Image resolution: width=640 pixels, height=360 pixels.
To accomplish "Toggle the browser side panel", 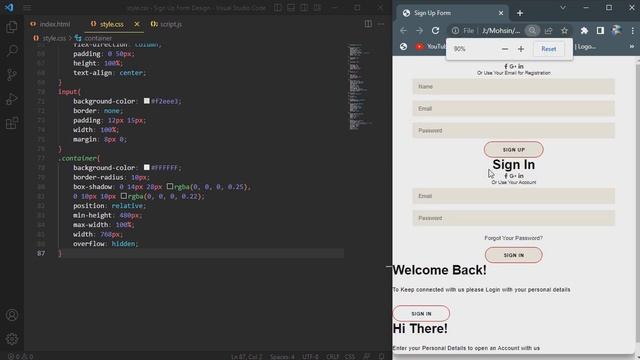I will [600, 31].
